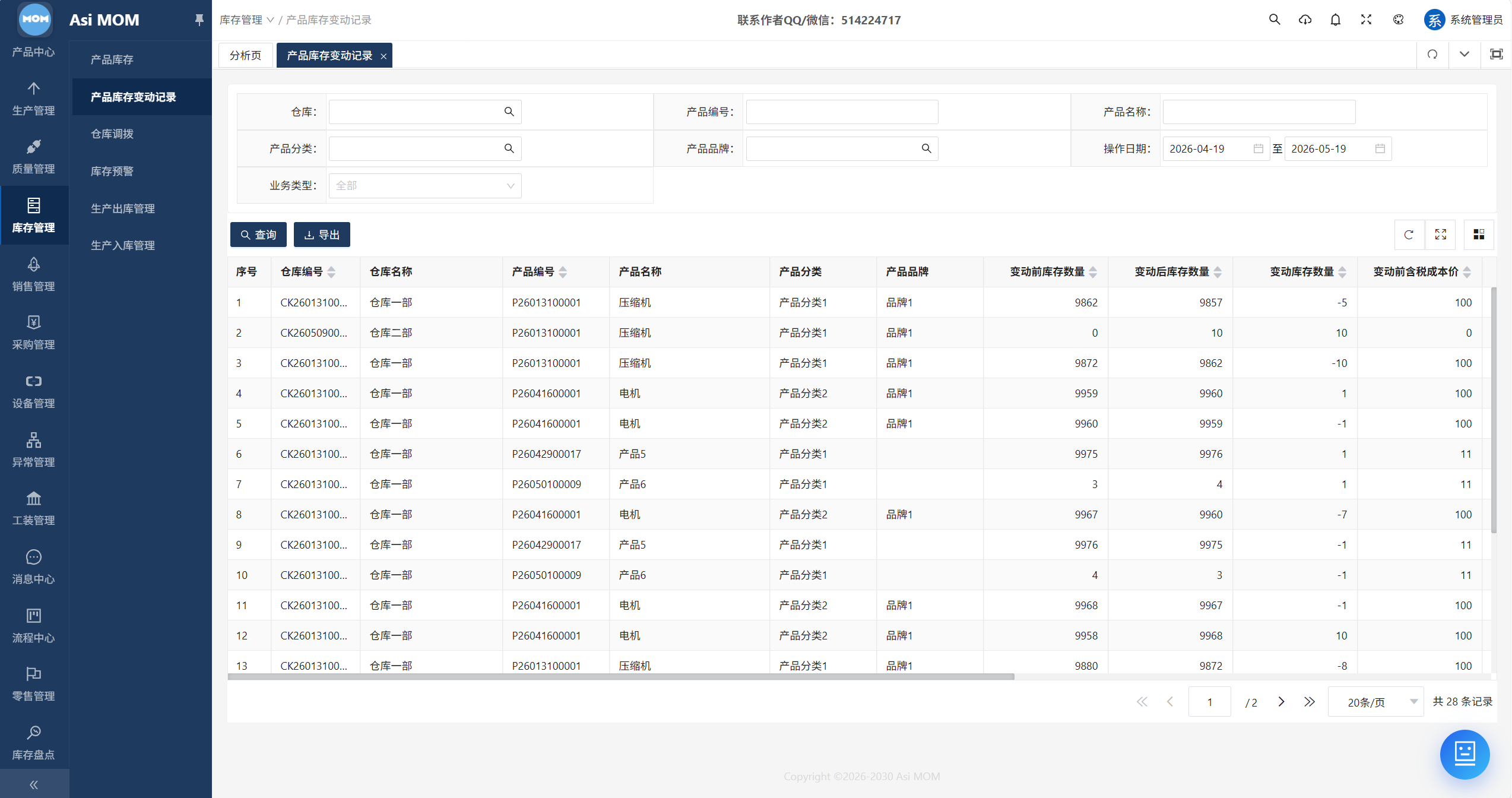1512x798 pixels.
Task: Click the vertical table scrollbar
Action: (1494, 410)
